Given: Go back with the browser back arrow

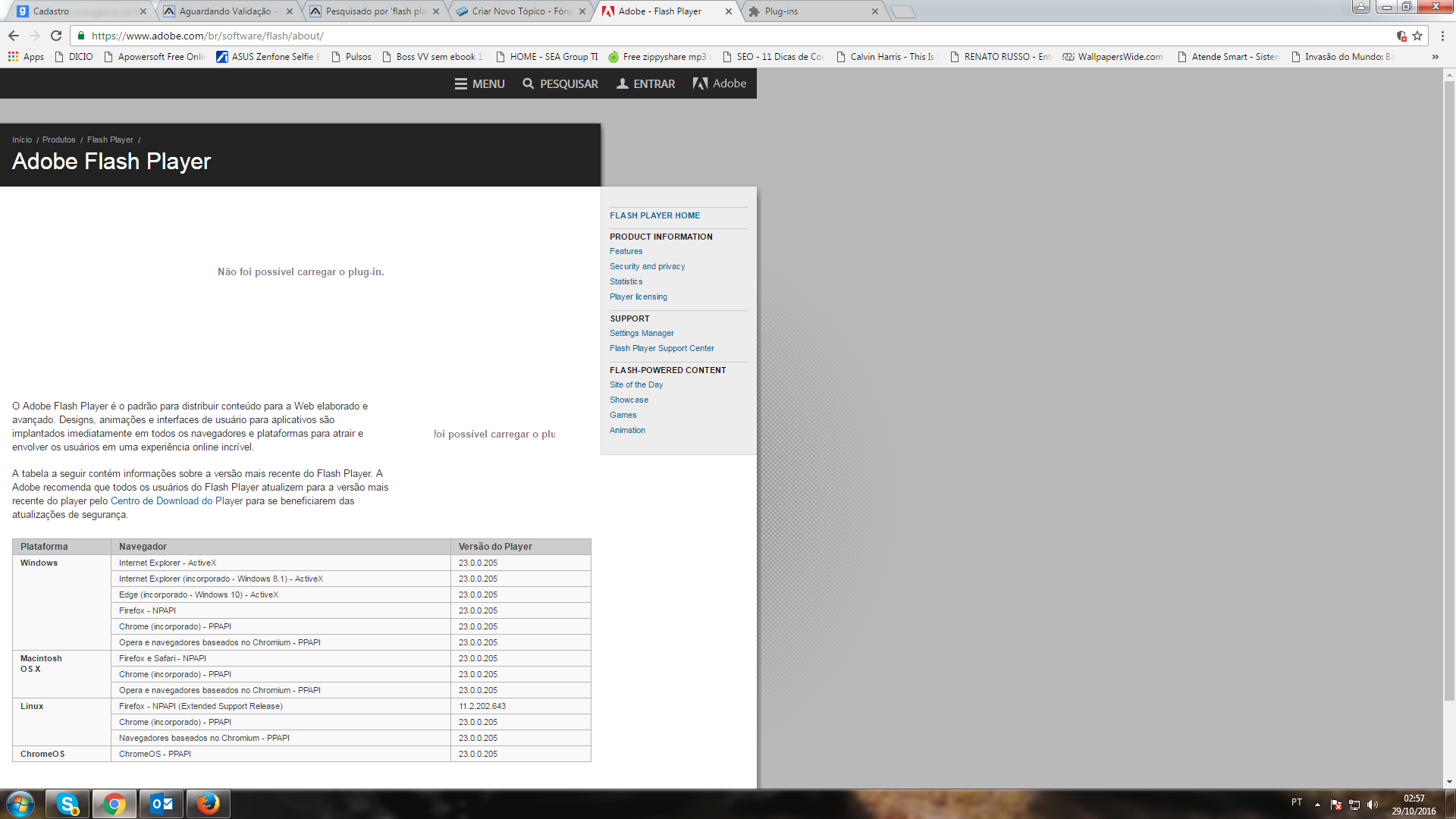Looking at the screenshot, I should 14,36.
